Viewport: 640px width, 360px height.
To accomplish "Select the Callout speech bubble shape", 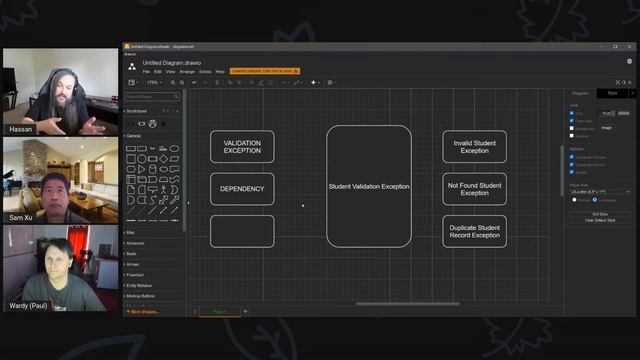I will 153,190.
